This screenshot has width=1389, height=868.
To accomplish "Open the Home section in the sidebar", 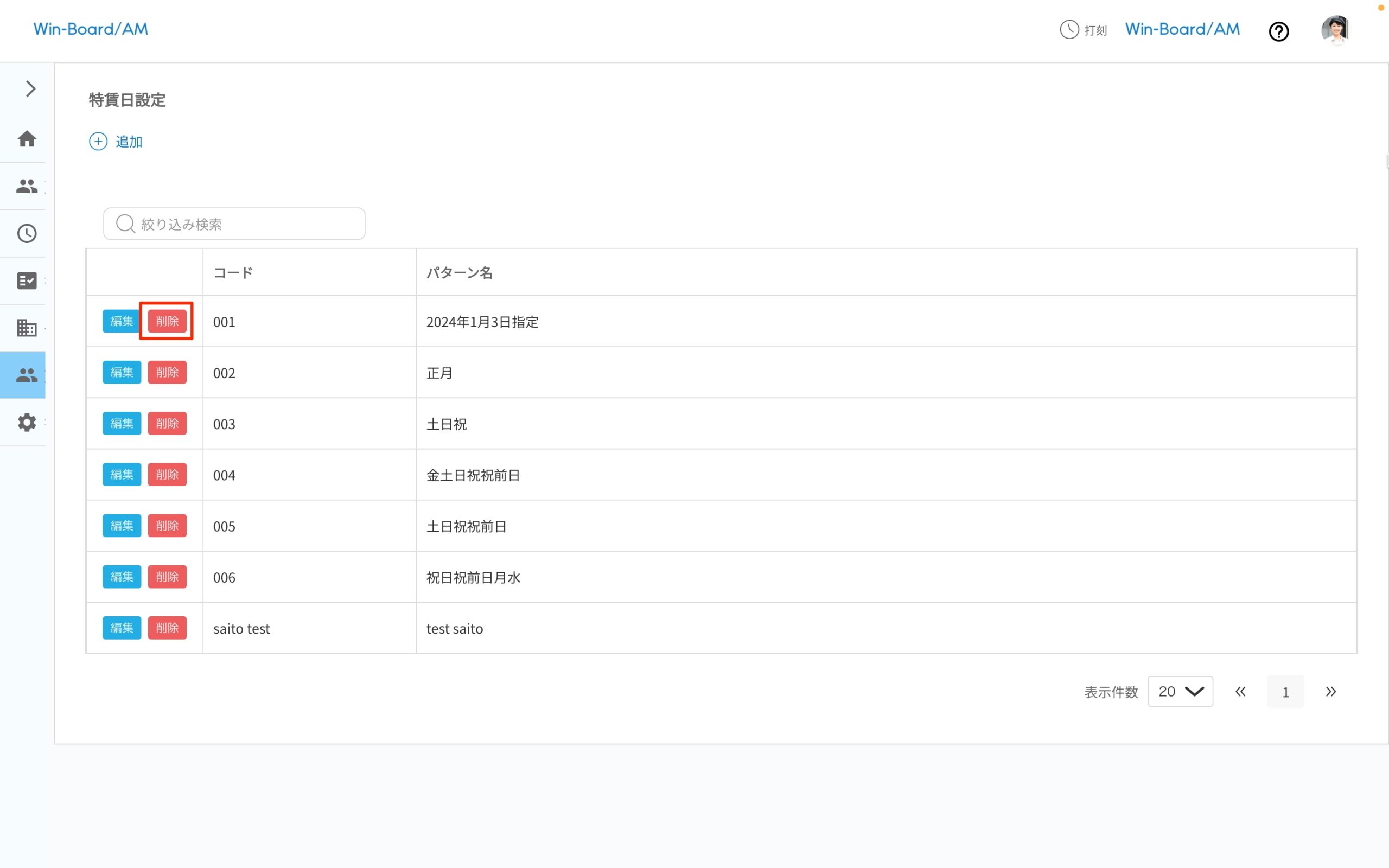I will pyautogui.click(x=26, y=139).
